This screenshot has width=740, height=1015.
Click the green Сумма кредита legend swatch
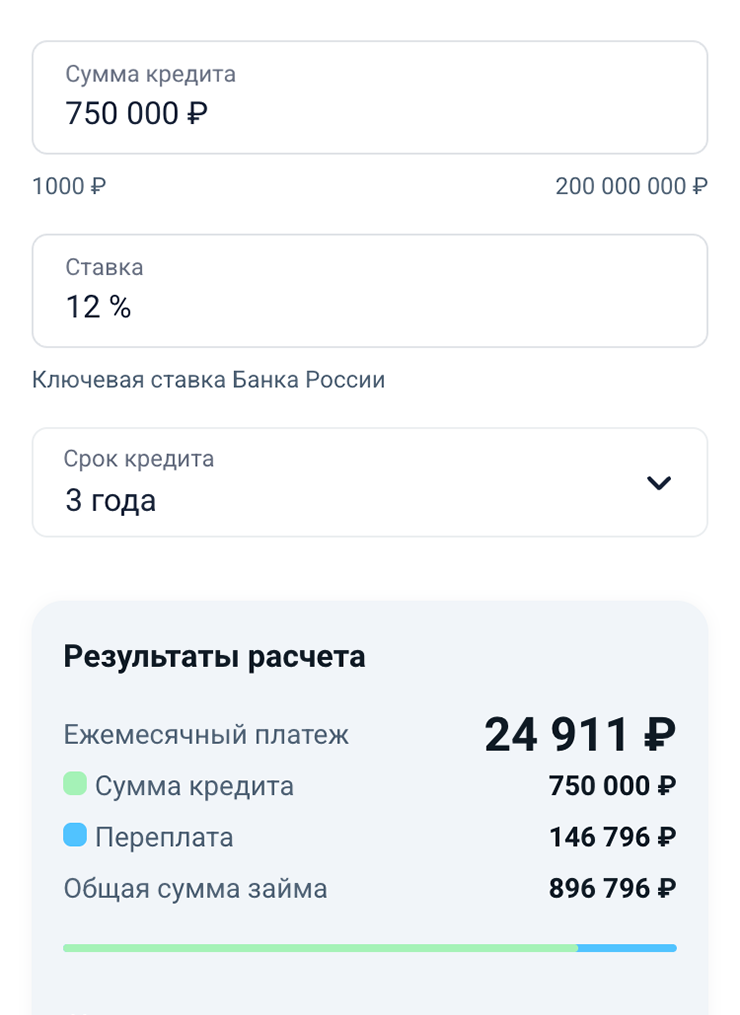click(x=75, y=784)
